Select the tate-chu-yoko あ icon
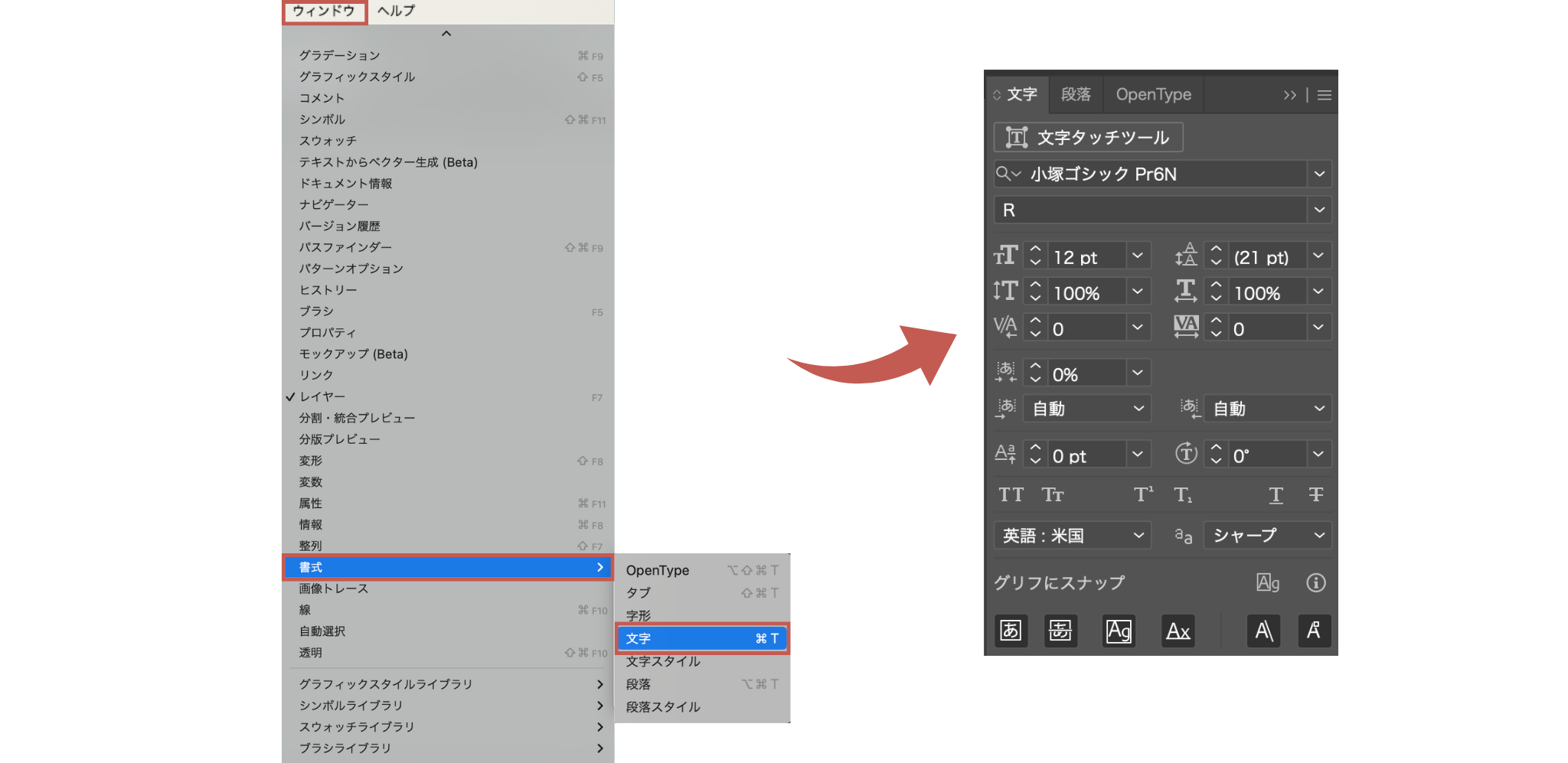The height and width of the screenshot is (763, 1568). [x=1011, y=631]
